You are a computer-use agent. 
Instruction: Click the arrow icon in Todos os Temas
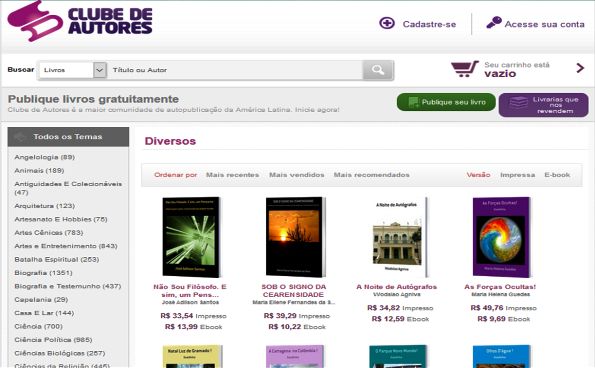coord(20,137)
